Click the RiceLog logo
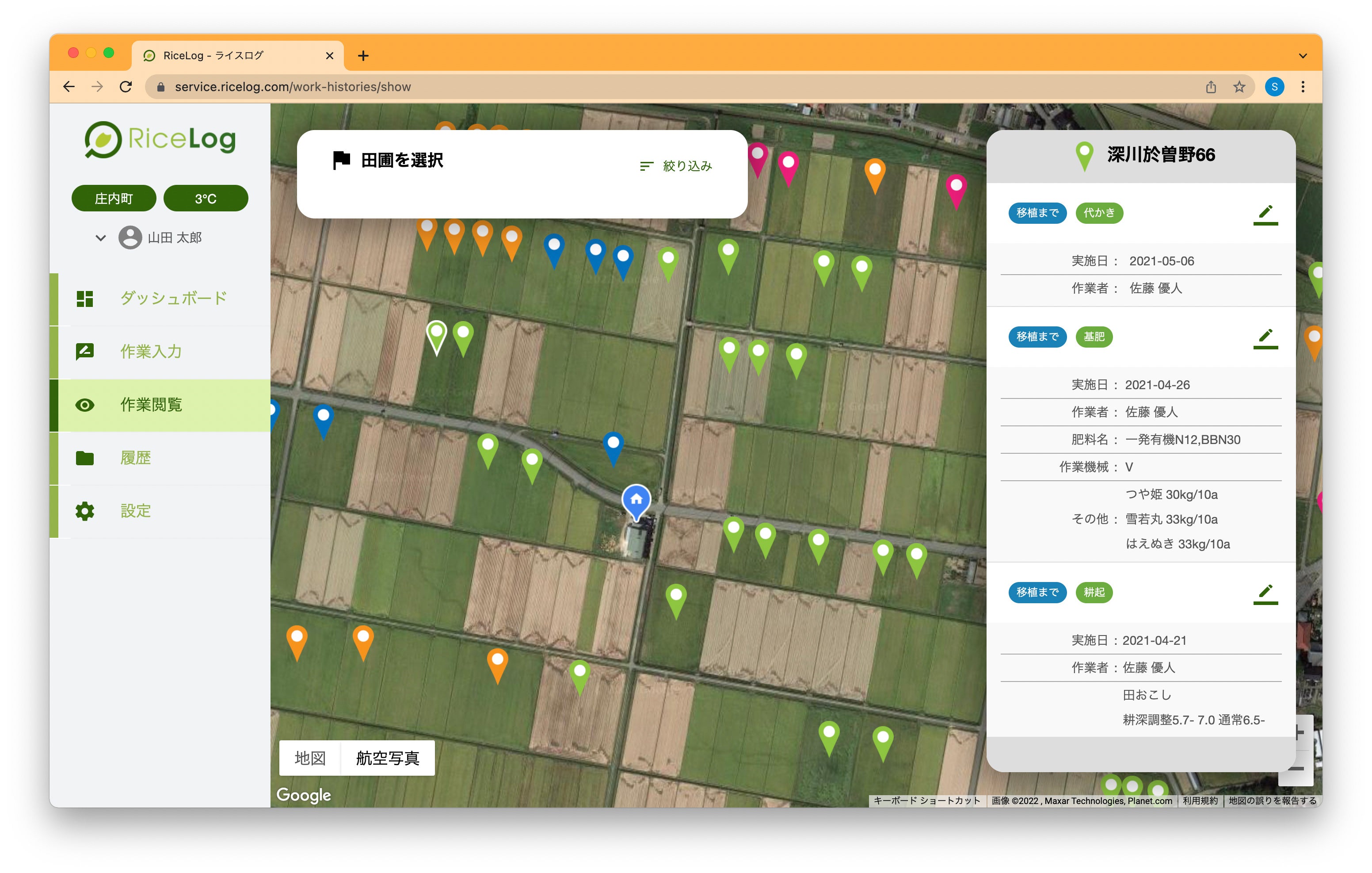 [x=160, y=140]
